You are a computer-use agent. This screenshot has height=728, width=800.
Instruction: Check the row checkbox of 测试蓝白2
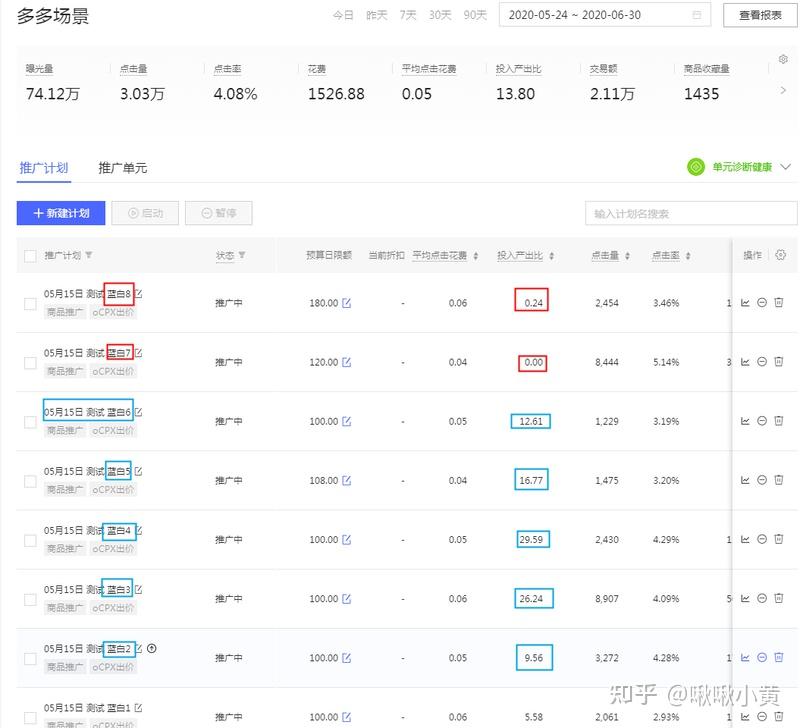[x=29, y=658]
